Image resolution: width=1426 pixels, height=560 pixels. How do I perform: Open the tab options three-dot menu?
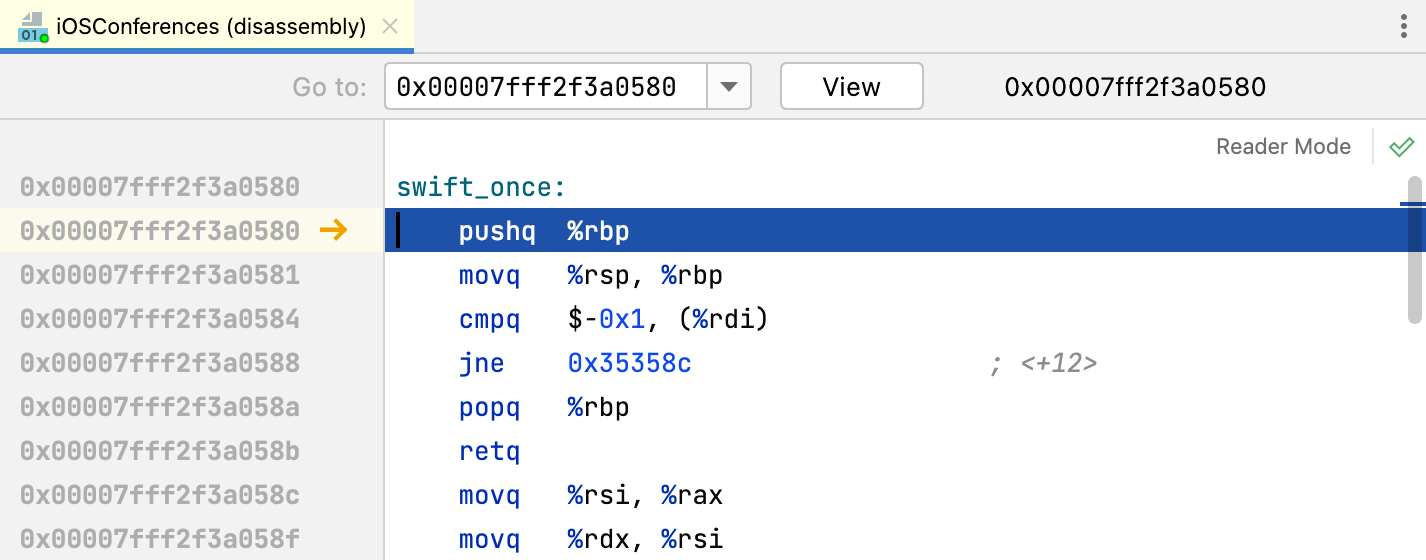coord(1404,27)
